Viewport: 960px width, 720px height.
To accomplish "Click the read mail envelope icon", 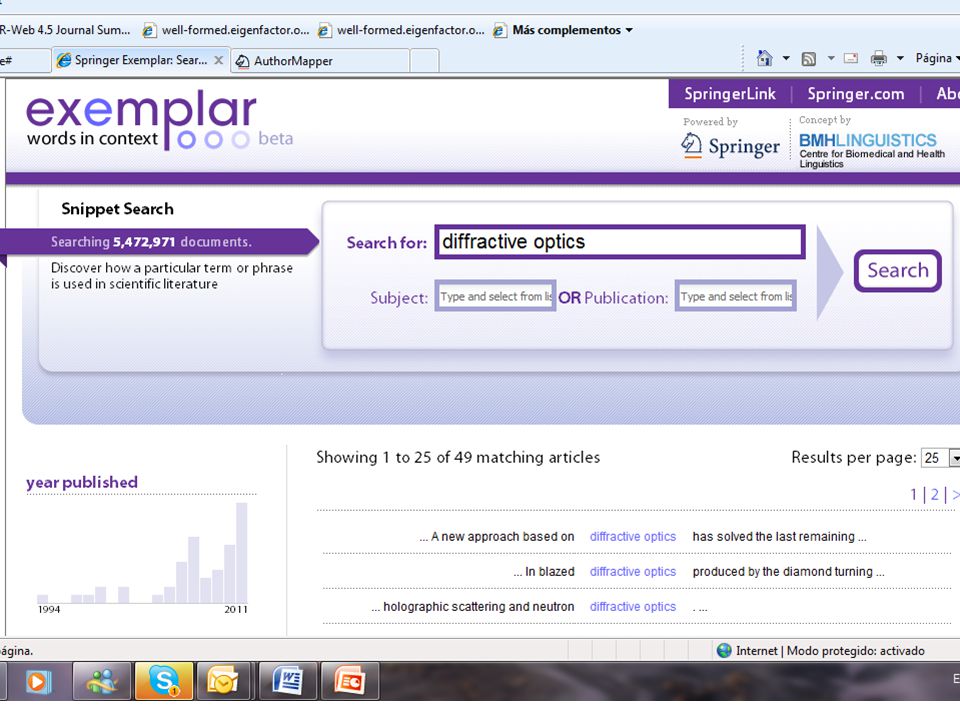I will coord(850,58).
